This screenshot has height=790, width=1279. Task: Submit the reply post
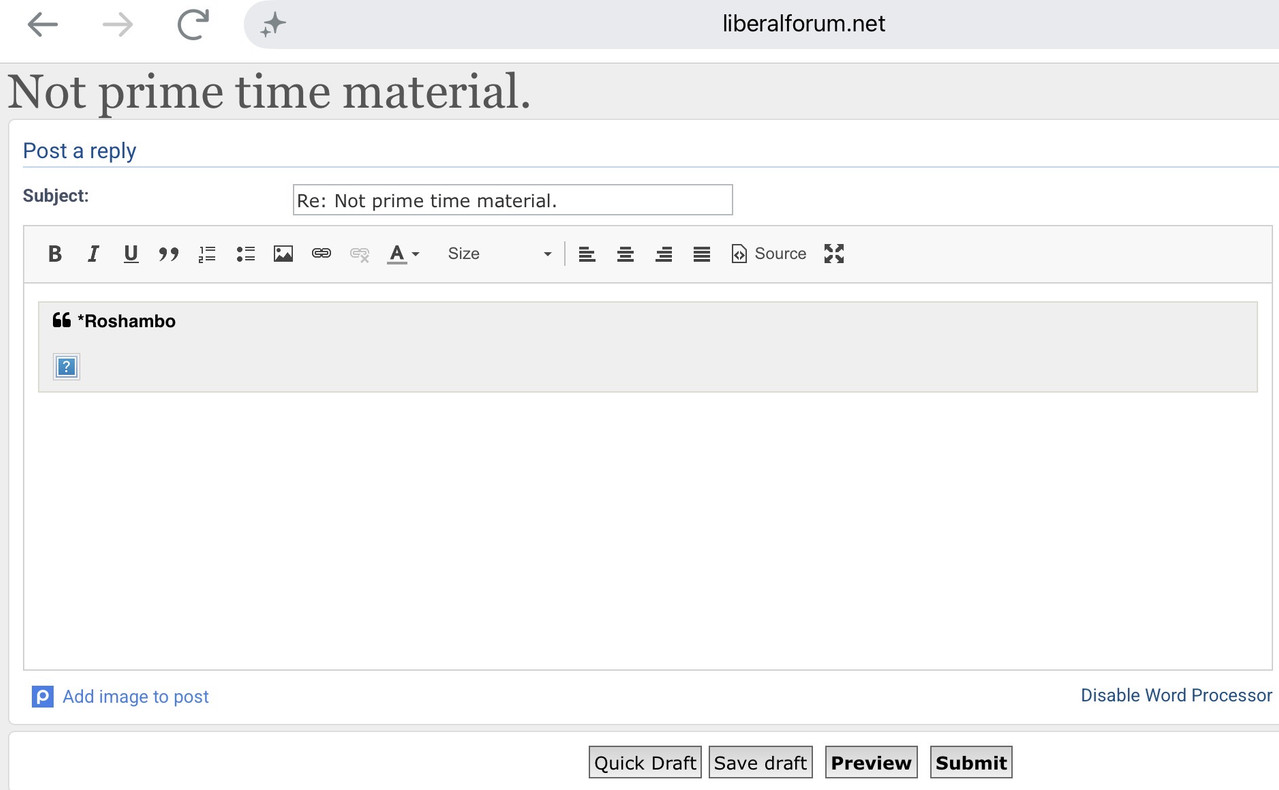[971, 762]
